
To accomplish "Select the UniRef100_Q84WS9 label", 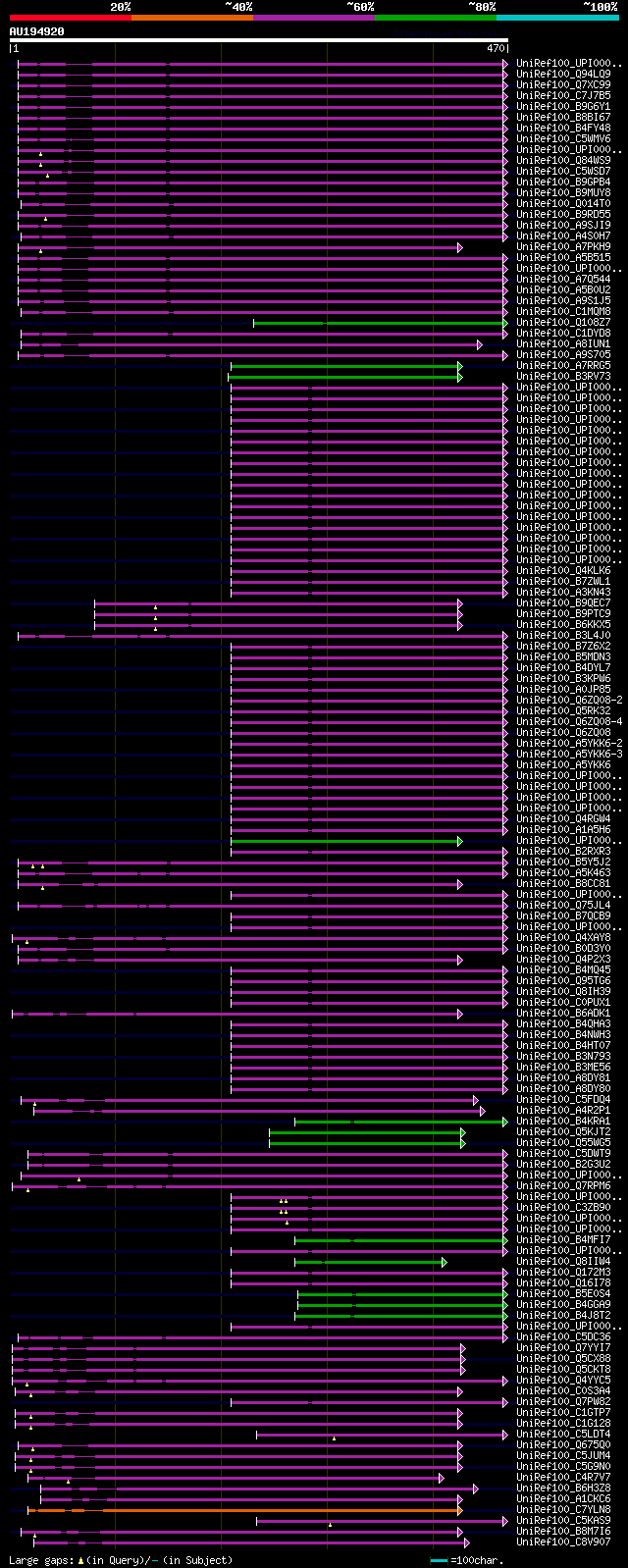I will 563,160.
